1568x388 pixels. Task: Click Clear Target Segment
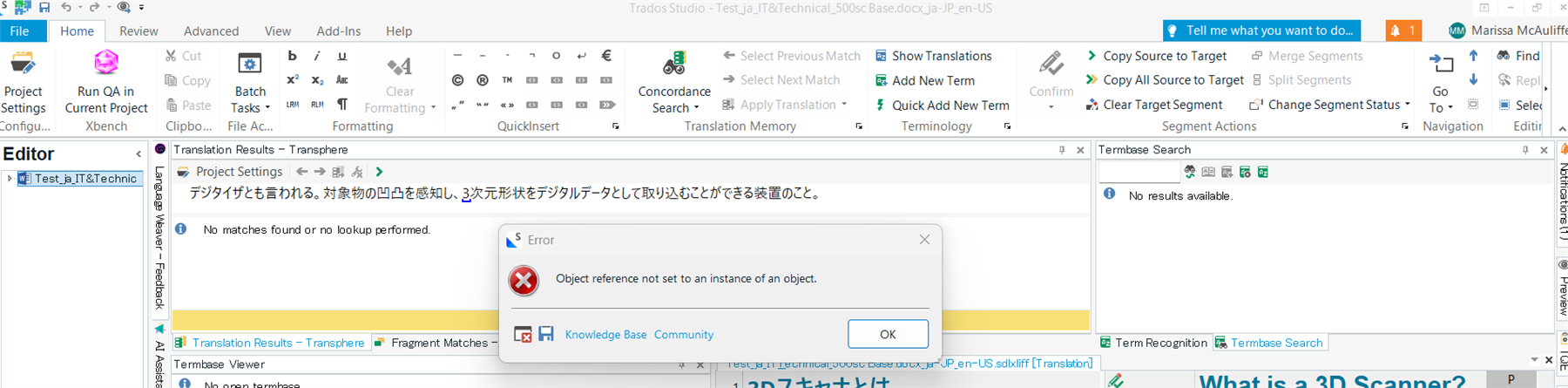click(x=1154, y=105)
